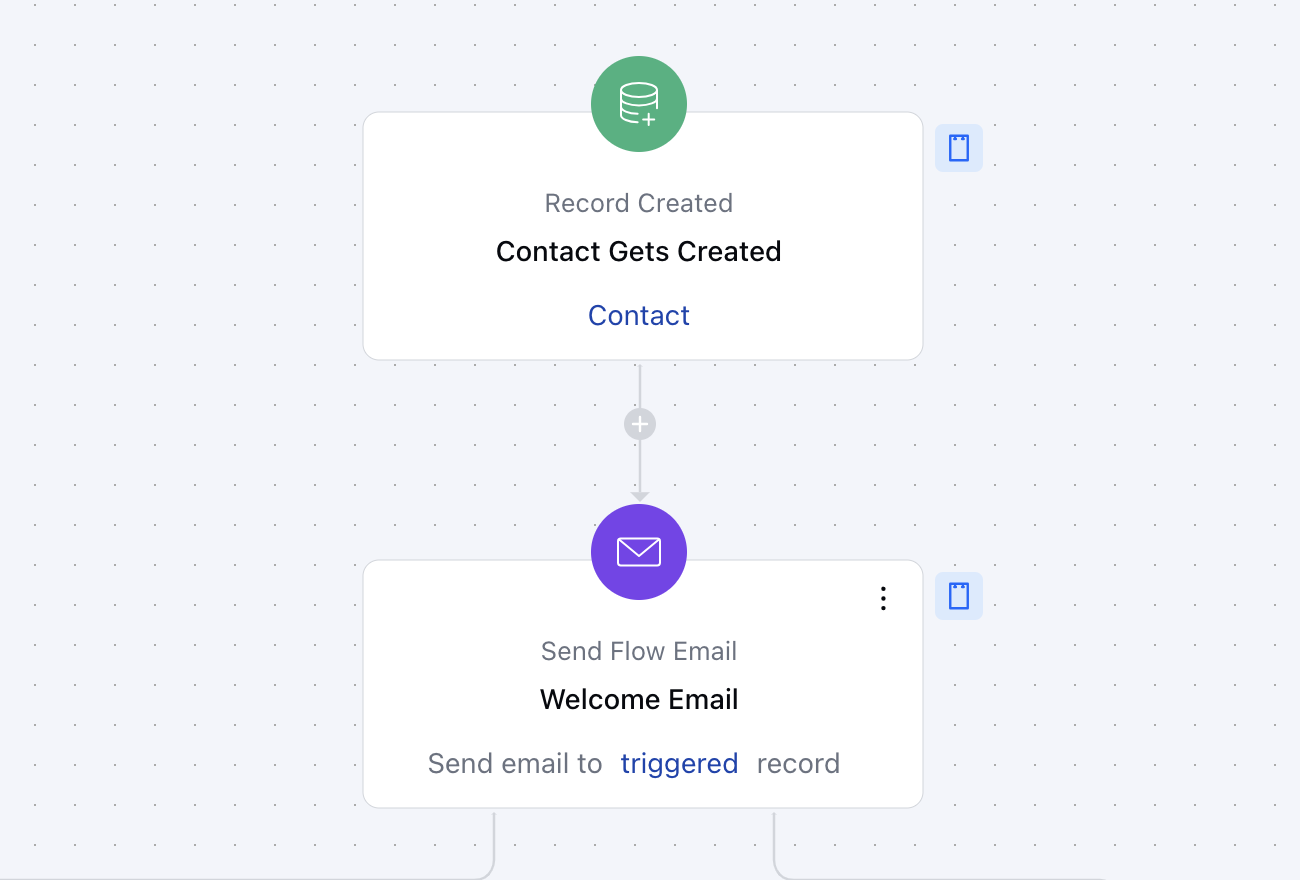The width and height of the screenshot is (1300, 880).
Task: Click the Send Flow Email label
Action: pyautogui.click(x=639, y=651)
